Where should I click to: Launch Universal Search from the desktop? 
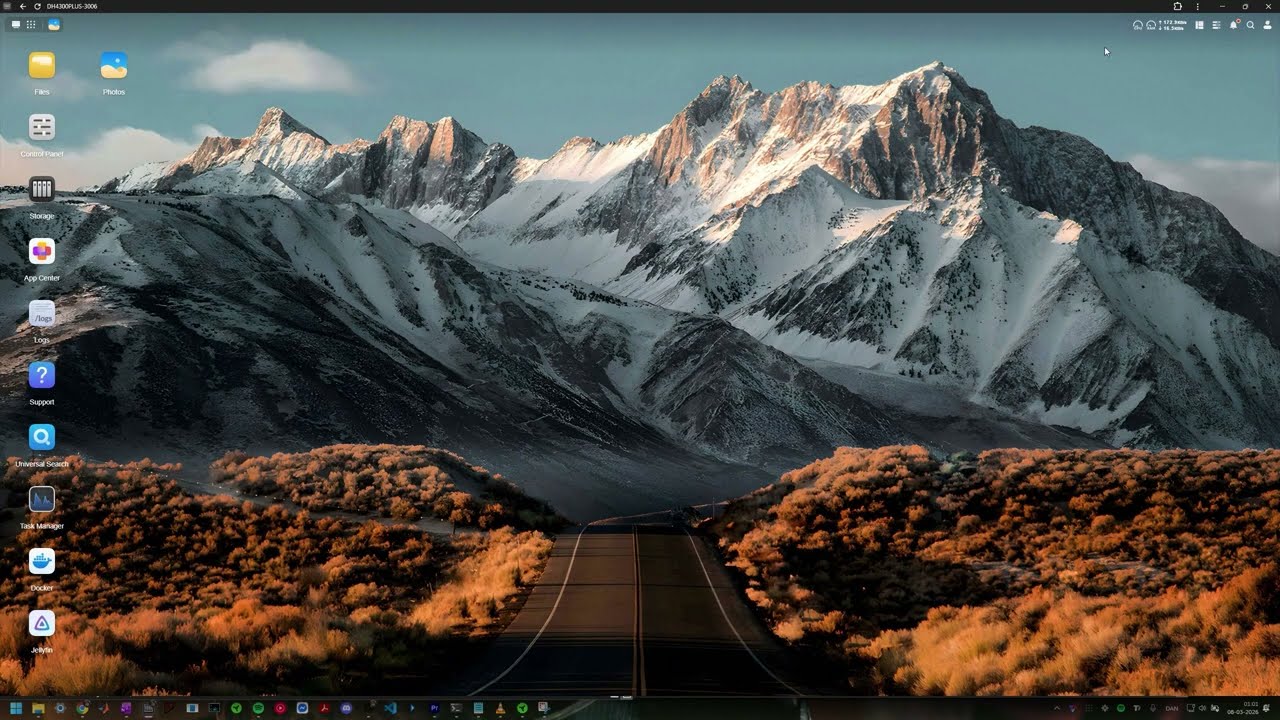point(42,438)
